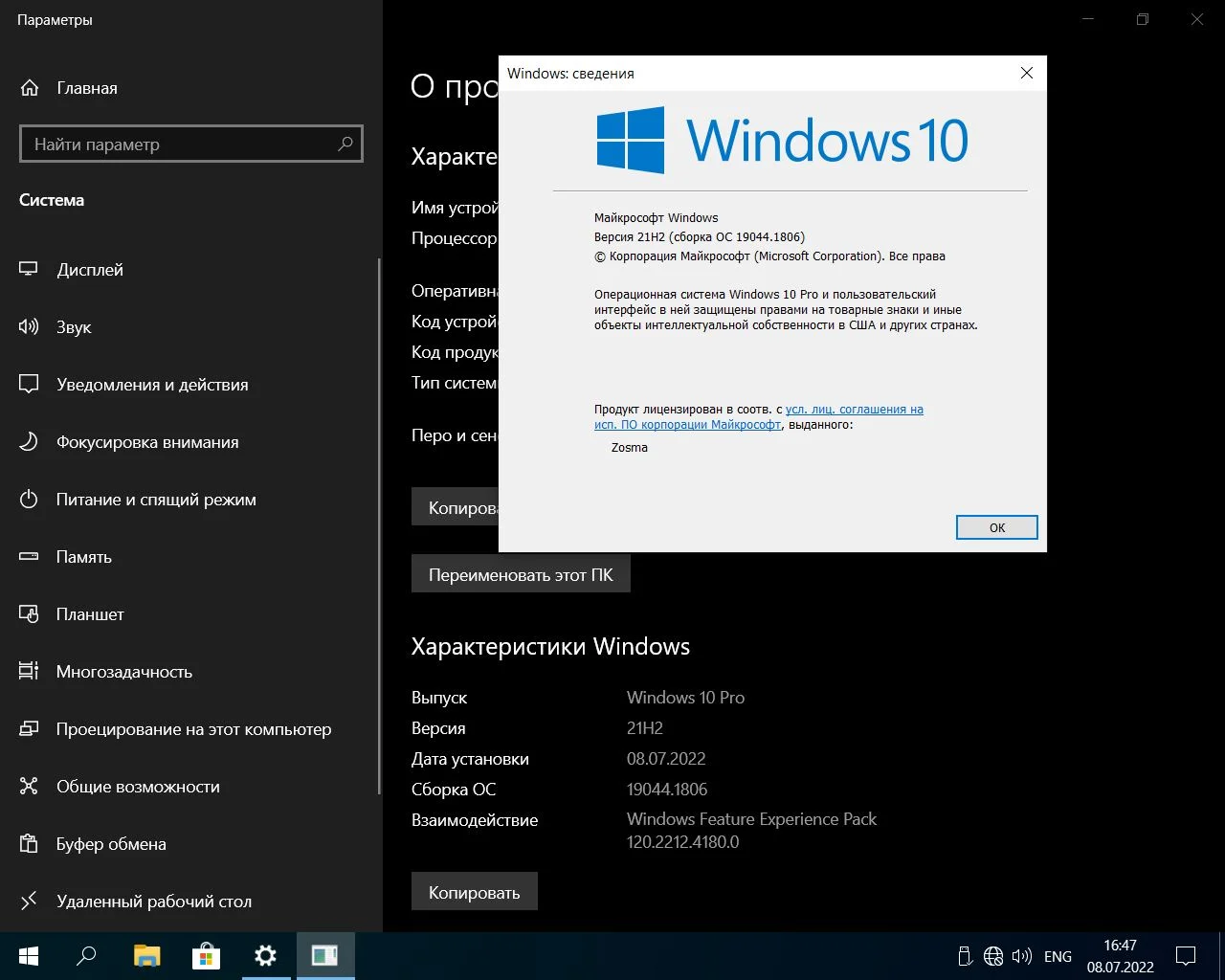Click the Питание и спящий режим icon
Viewport: 1225px width, 980px height.
coord(30,500)
